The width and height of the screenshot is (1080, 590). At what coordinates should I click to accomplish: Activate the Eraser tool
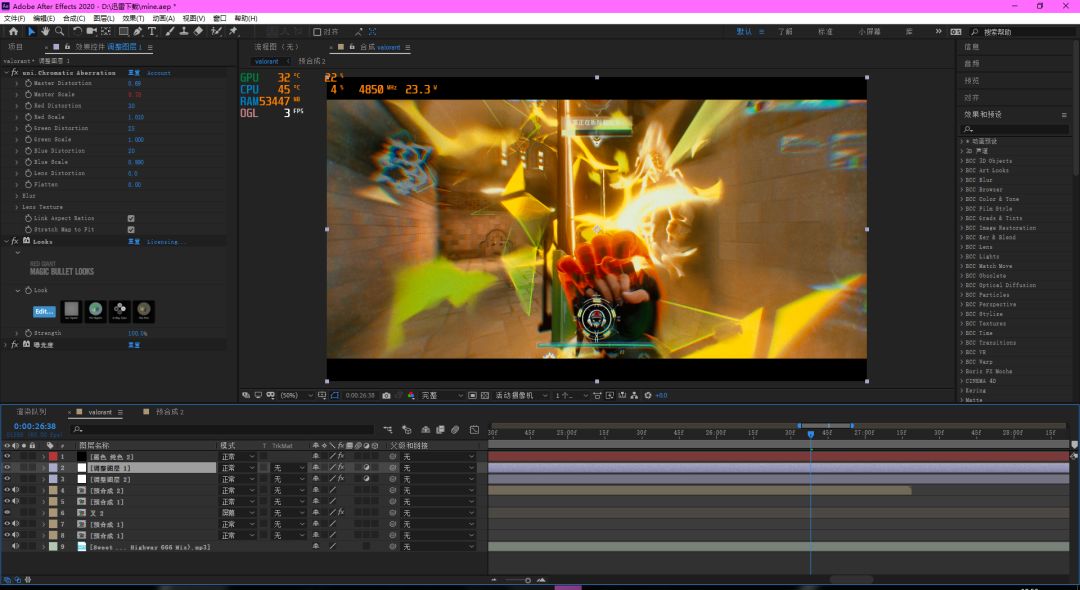(x=198, y=32)
